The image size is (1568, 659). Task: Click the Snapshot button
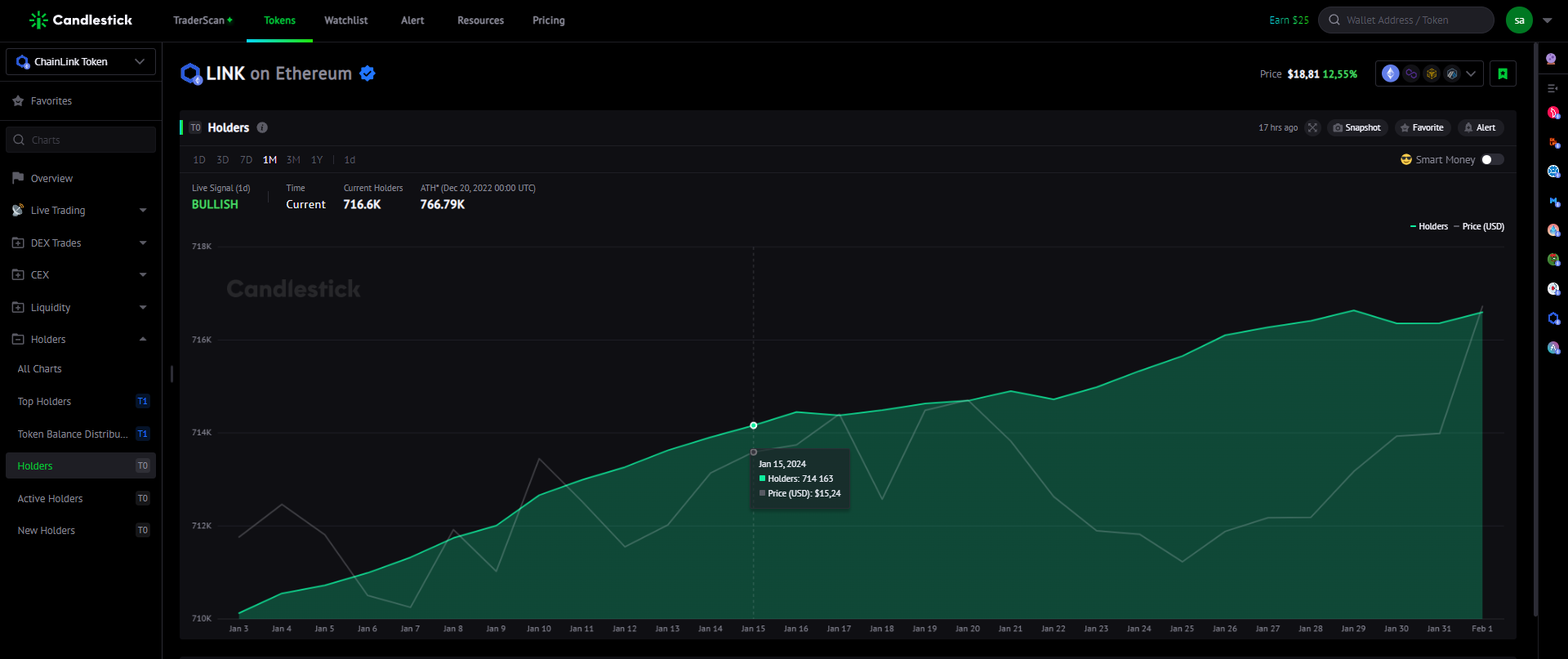click(x=1356, y=128)
